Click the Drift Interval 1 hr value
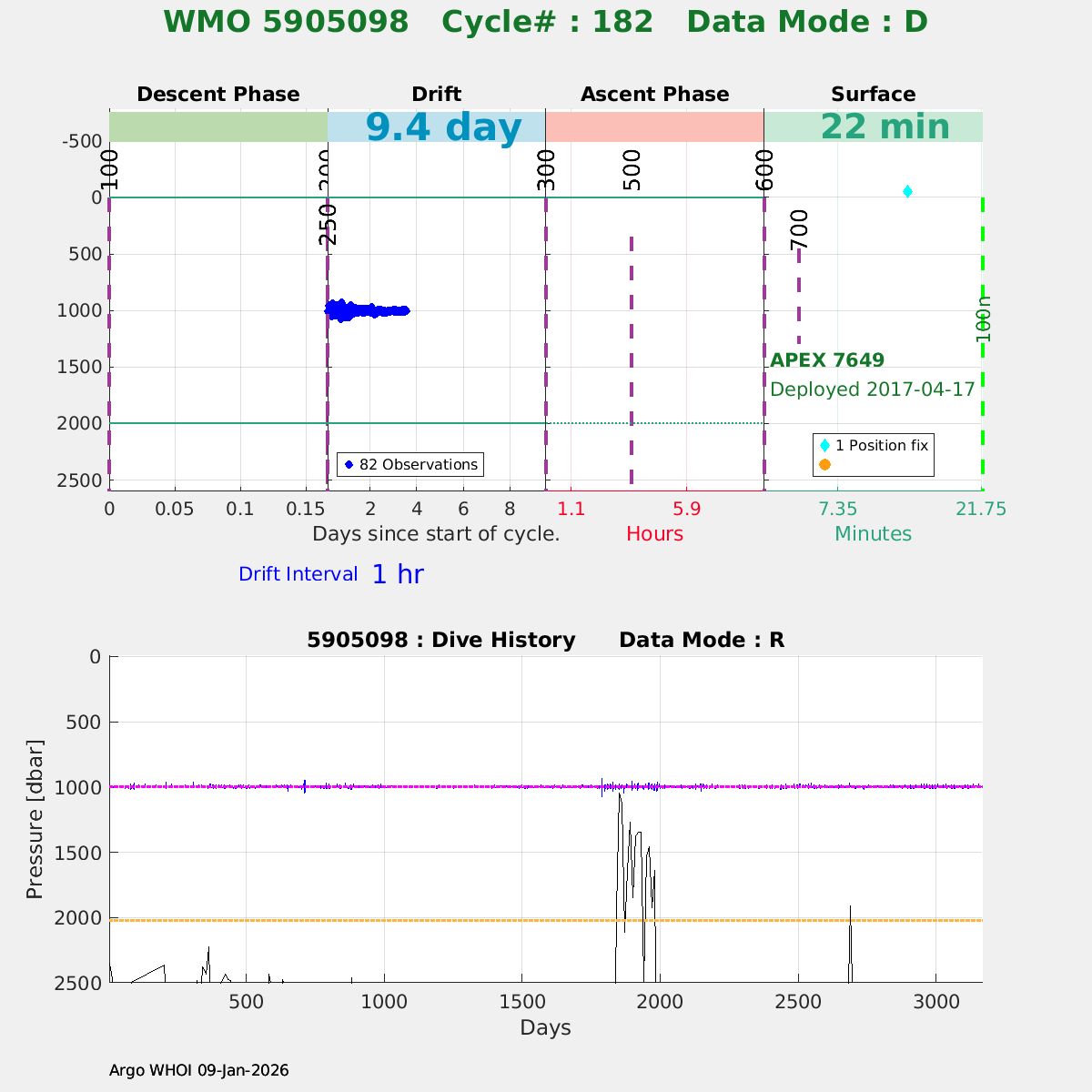The height and width of the screenshot is (1092, 1092). pos(398,575)
